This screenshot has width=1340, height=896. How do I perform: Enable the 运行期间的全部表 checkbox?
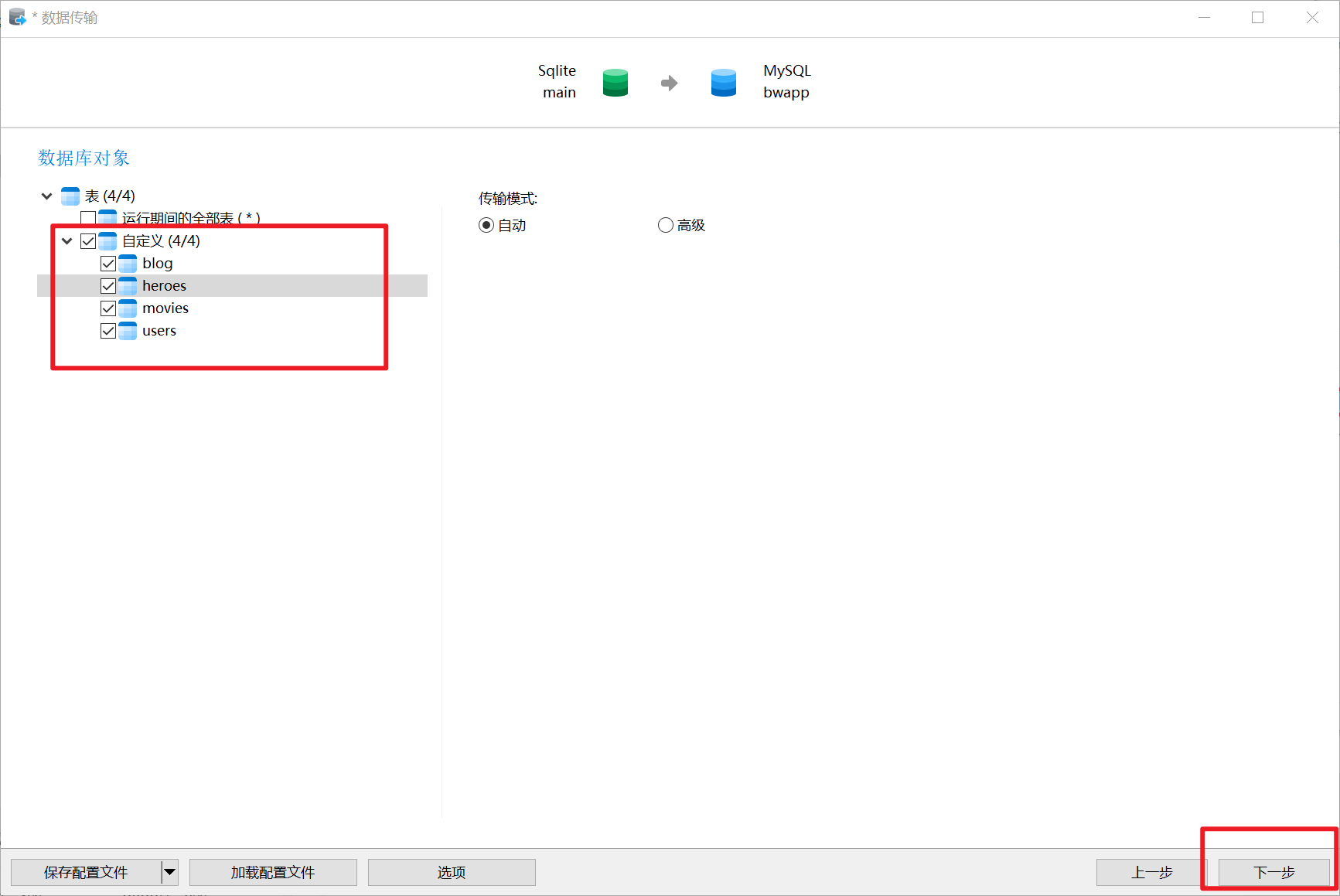(88, 218)
